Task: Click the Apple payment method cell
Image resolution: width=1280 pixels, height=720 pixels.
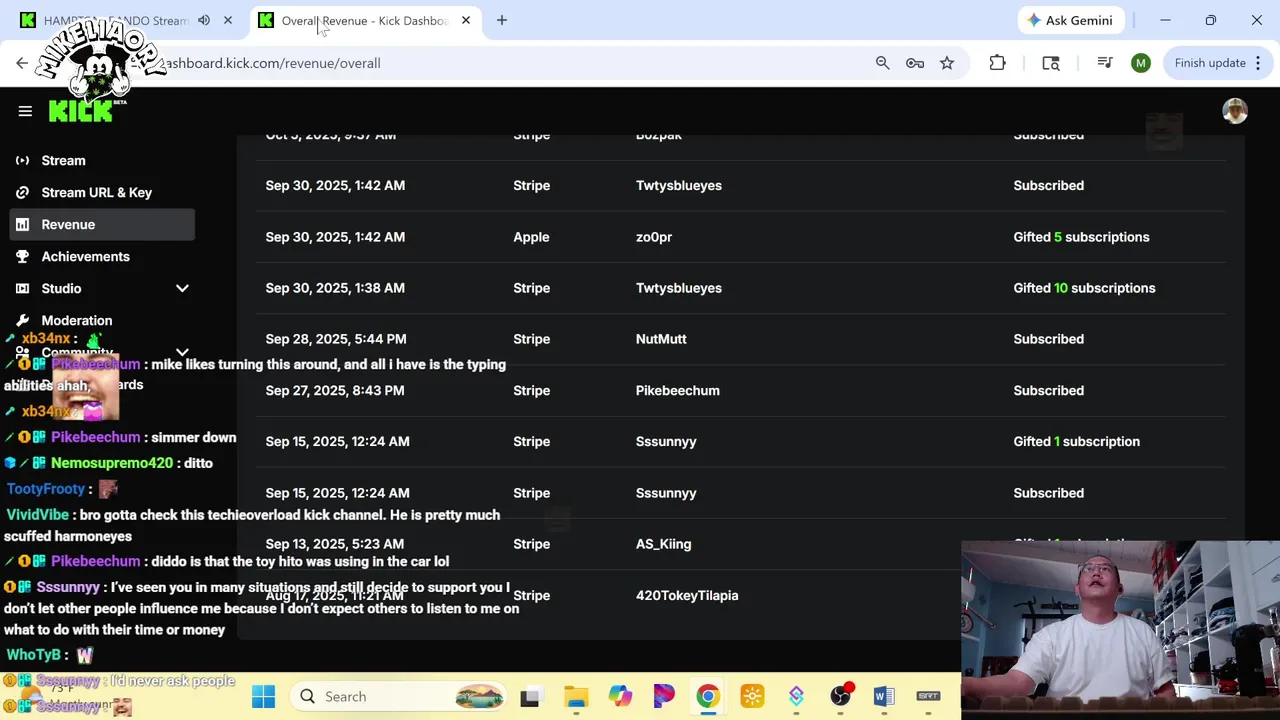Action: coord(531,237)
